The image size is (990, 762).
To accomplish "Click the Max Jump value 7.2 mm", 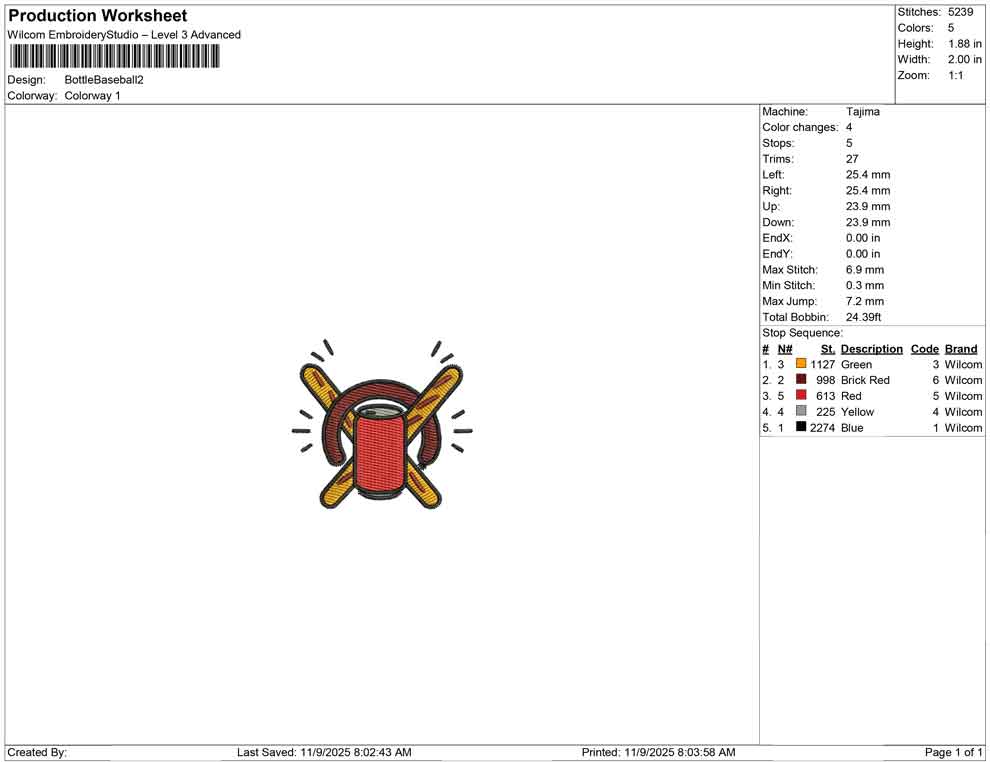I will click(x=865, y=301).
